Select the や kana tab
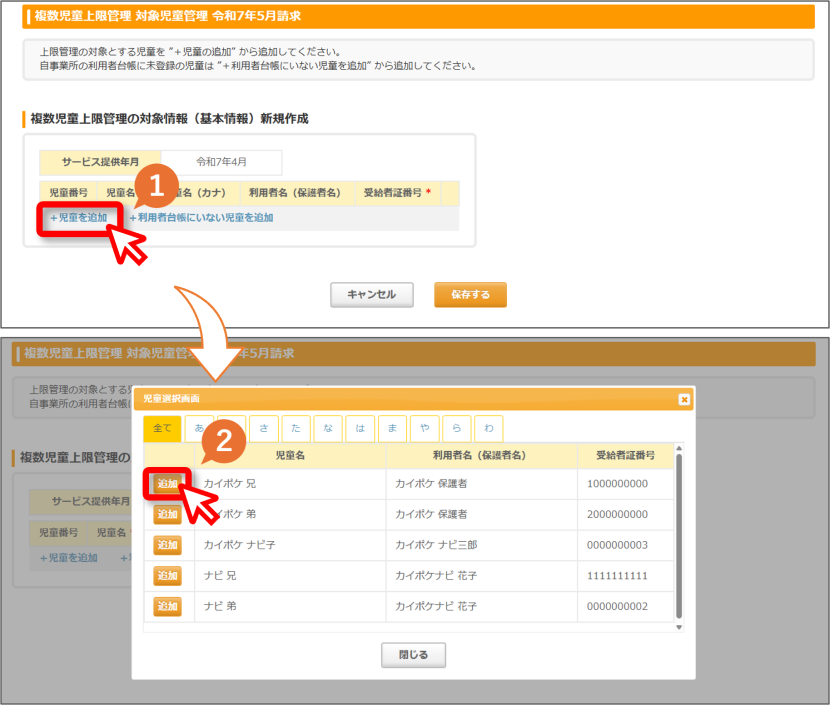830x705 pixels. coord(425,428)
